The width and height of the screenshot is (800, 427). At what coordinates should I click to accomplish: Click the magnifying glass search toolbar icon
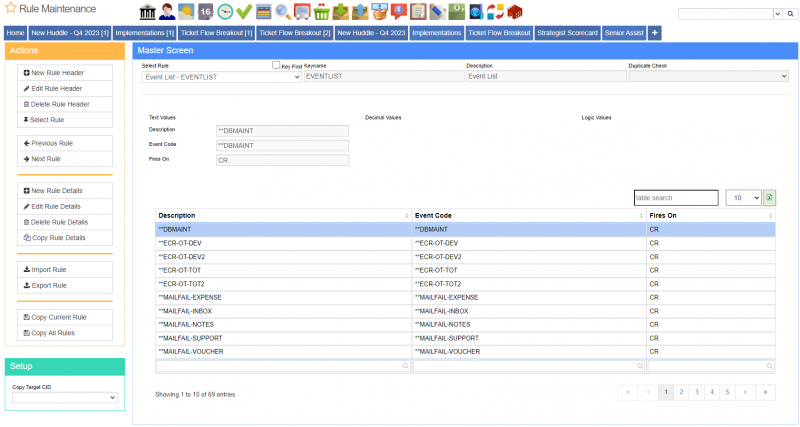point(283,12)
